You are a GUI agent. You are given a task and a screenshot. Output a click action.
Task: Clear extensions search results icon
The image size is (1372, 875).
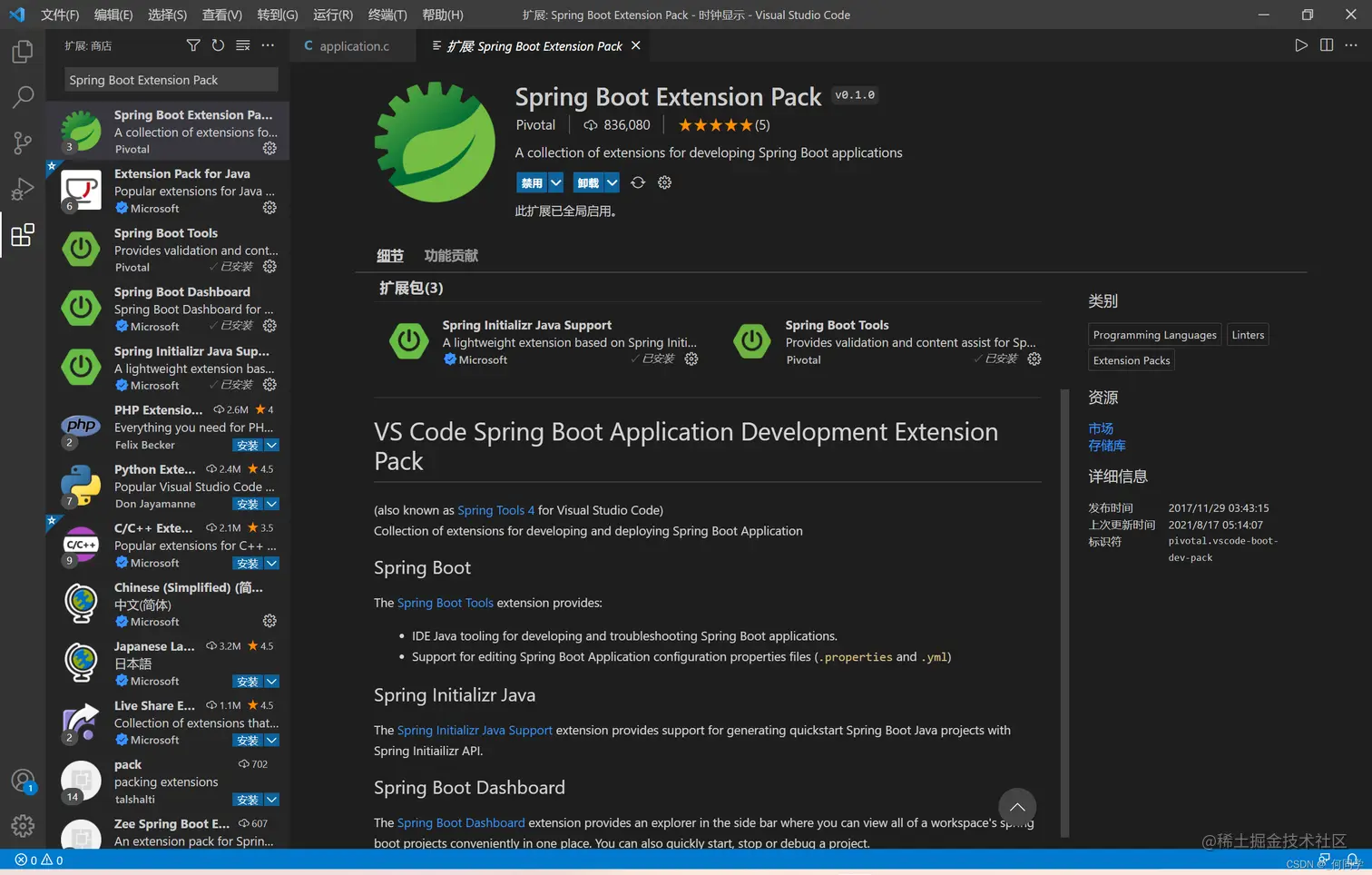(242, 45)
